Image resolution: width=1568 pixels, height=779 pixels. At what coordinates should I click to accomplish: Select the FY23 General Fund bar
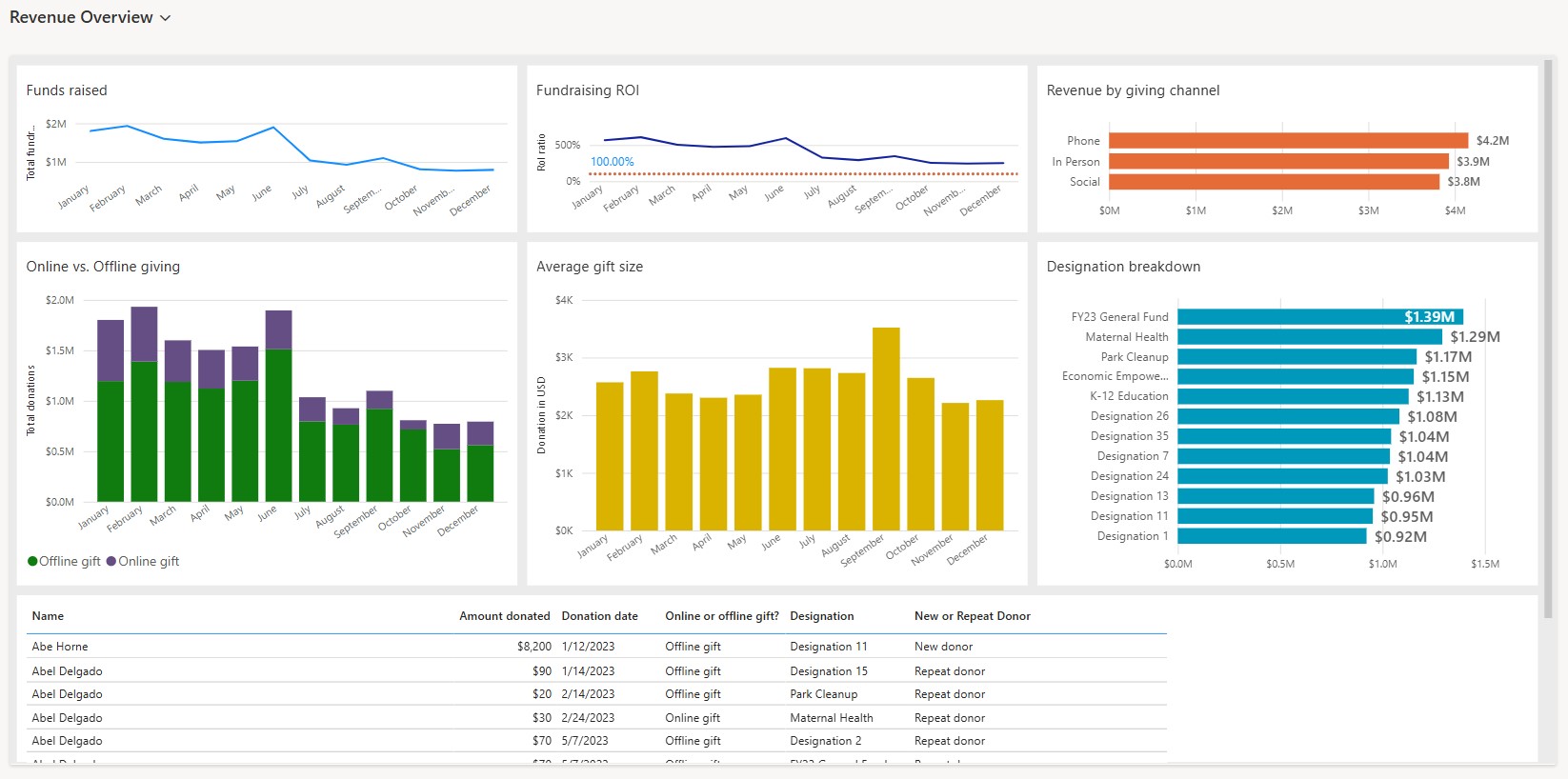pos(1318,317)
